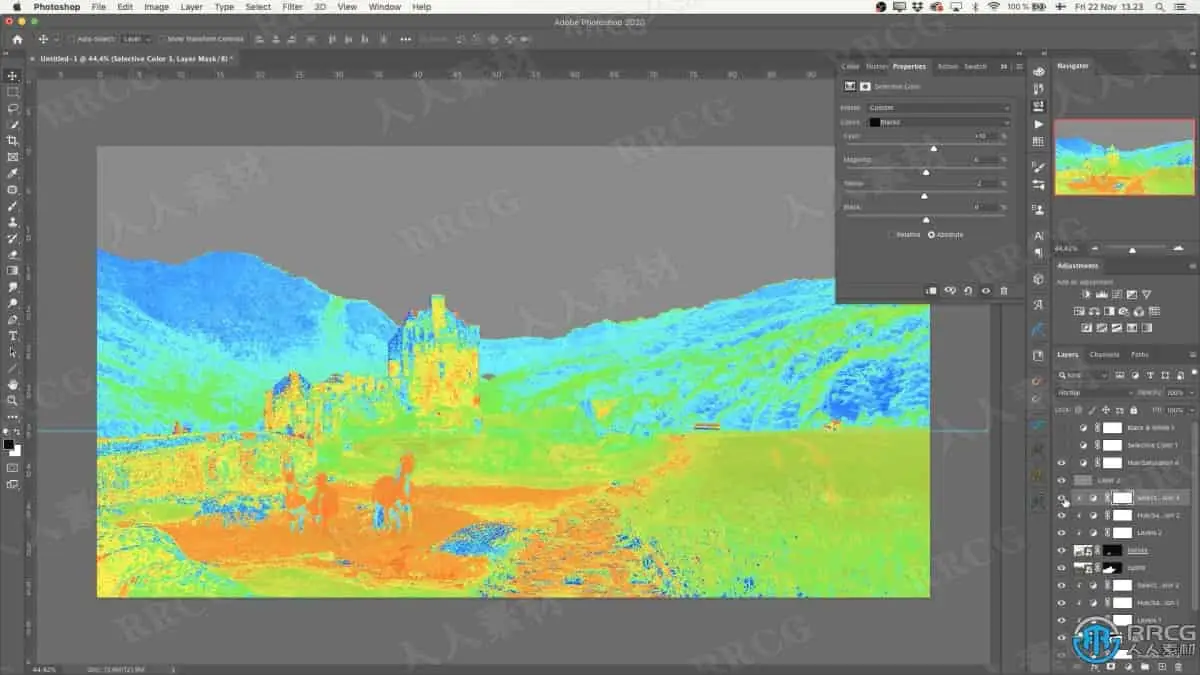Enable Show Transform Controls checkbox
The image size is (1200, 675).
pos(162,39)
